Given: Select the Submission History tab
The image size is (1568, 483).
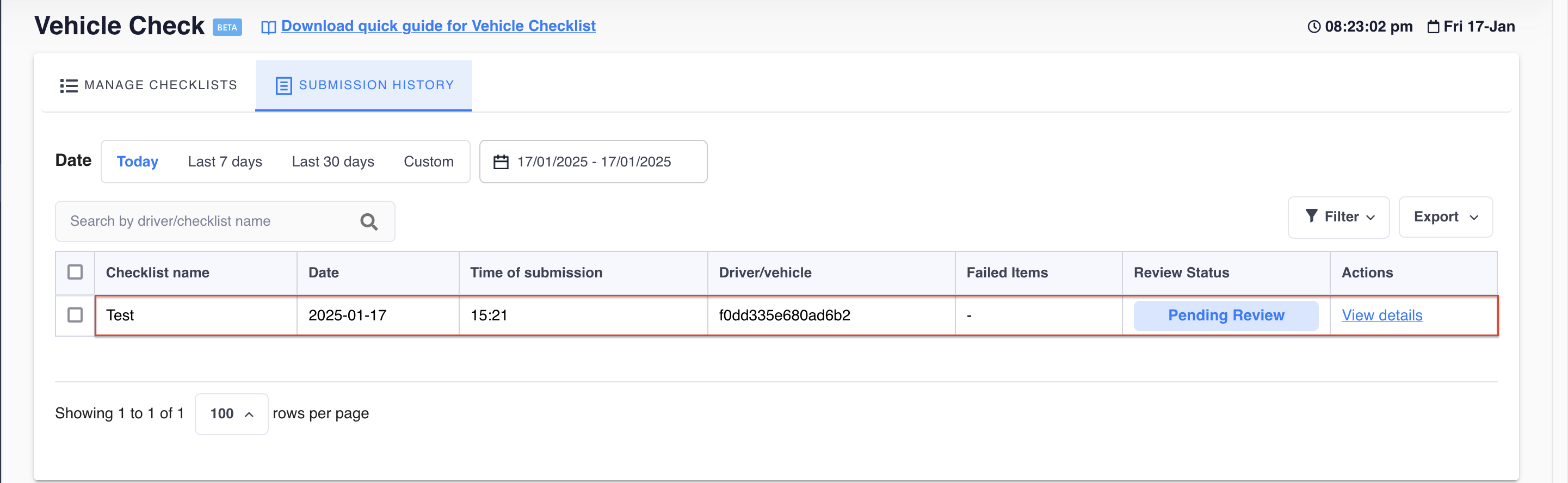Looking at the screenshot, I should pyautogui.click(x=363, y=85).
